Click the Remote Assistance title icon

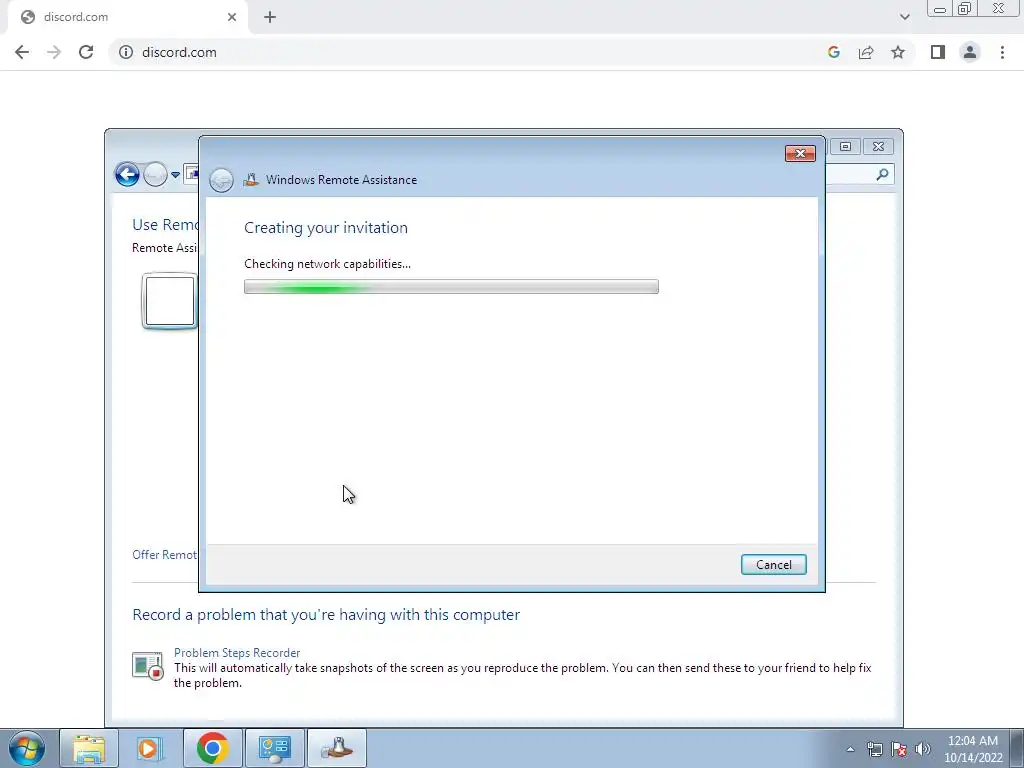pos(251,180)
